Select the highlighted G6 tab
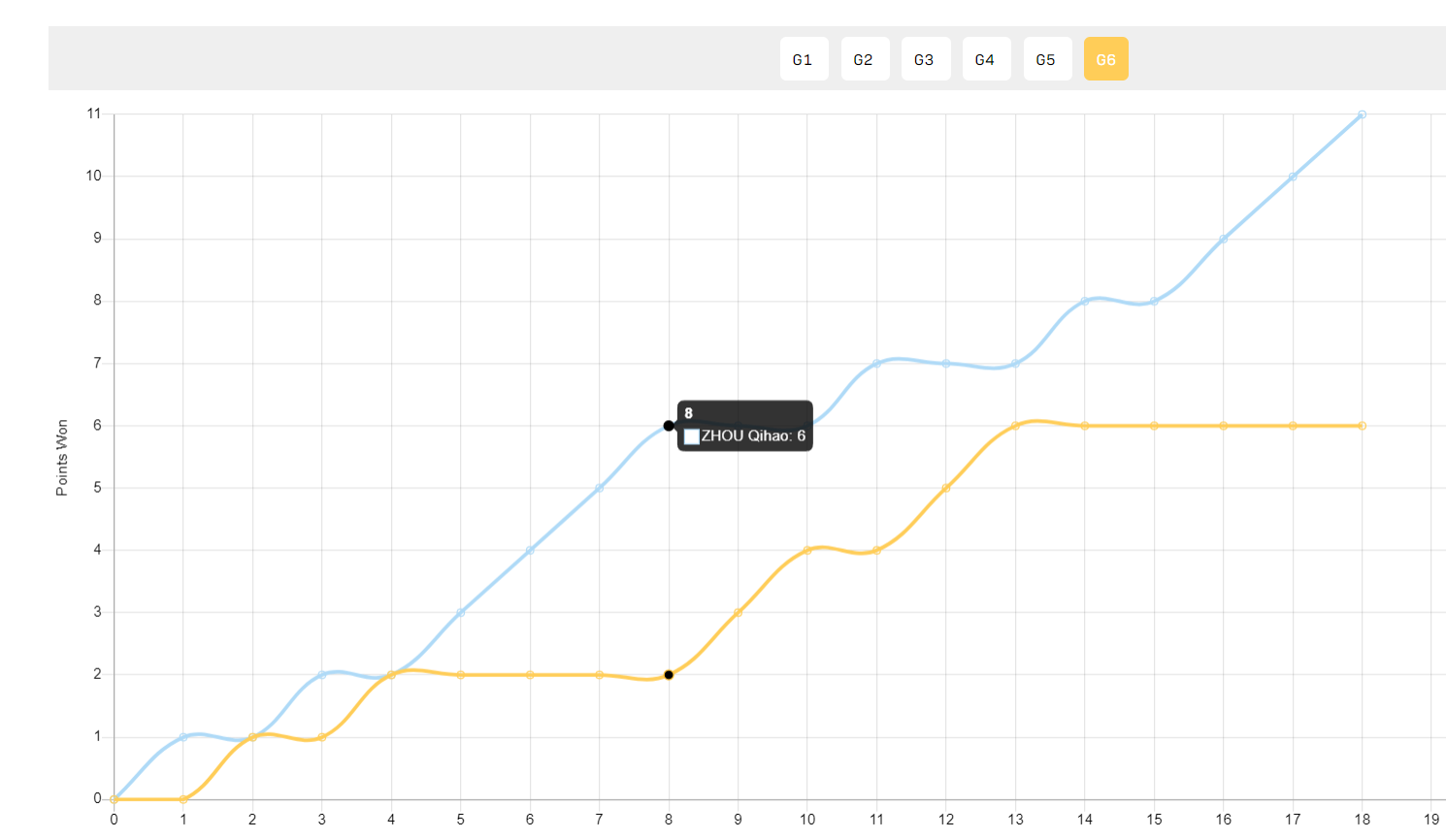The height and width of the screenshot is (840, 1446). (1106, 59)
